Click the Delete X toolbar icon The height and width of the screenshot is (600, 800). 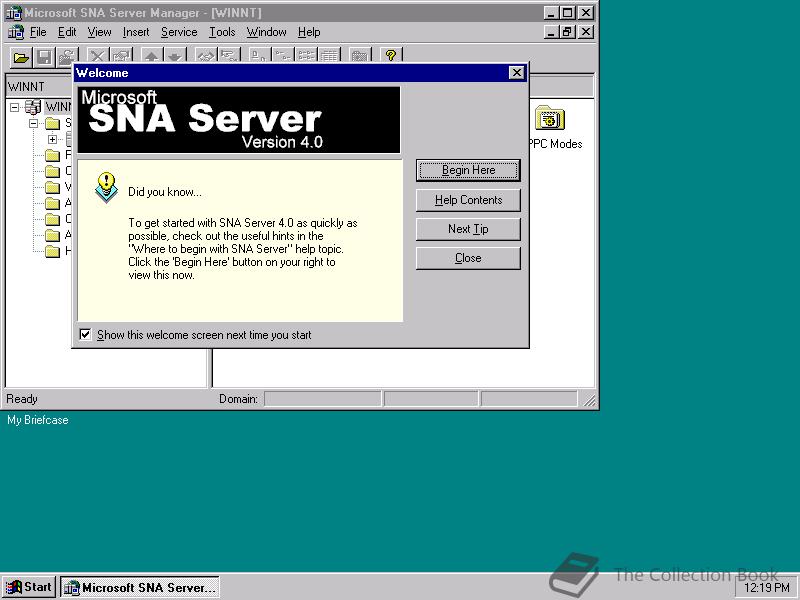pyautogui.click(x=97, y=57)
